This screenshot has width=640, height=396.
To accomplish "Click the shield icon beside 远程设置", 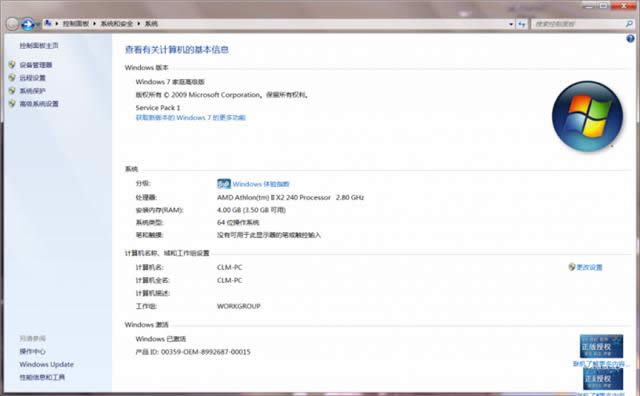I will [x=12, y=78].
